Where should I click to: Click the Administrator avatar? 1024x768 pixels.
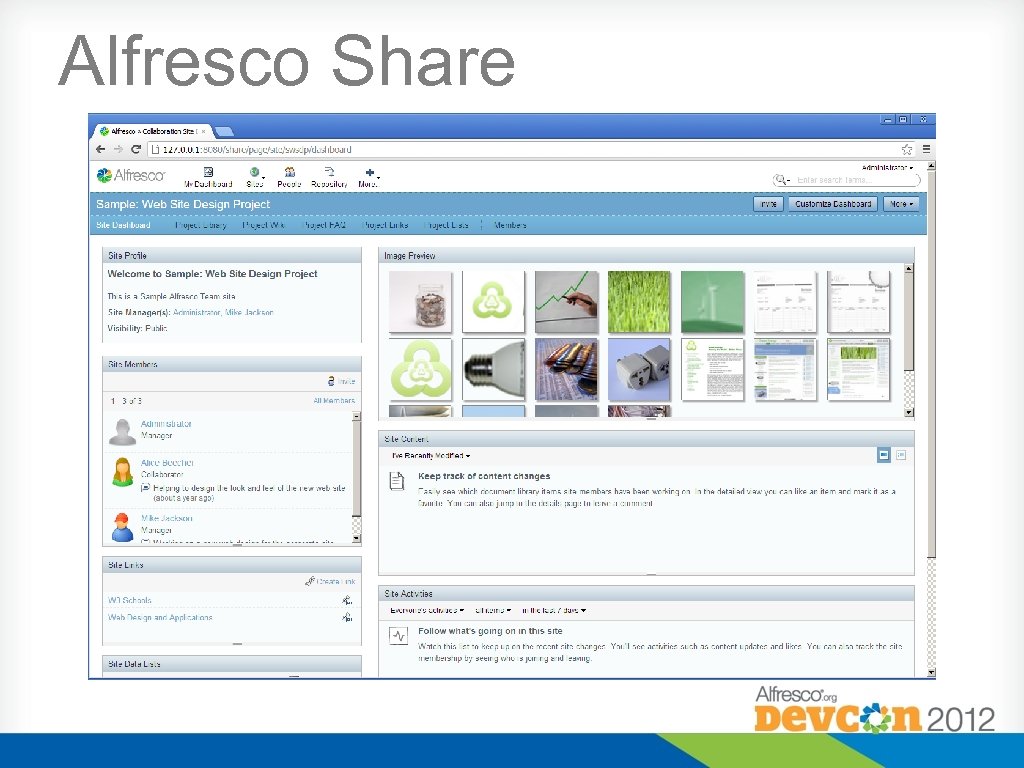[122, 432]
